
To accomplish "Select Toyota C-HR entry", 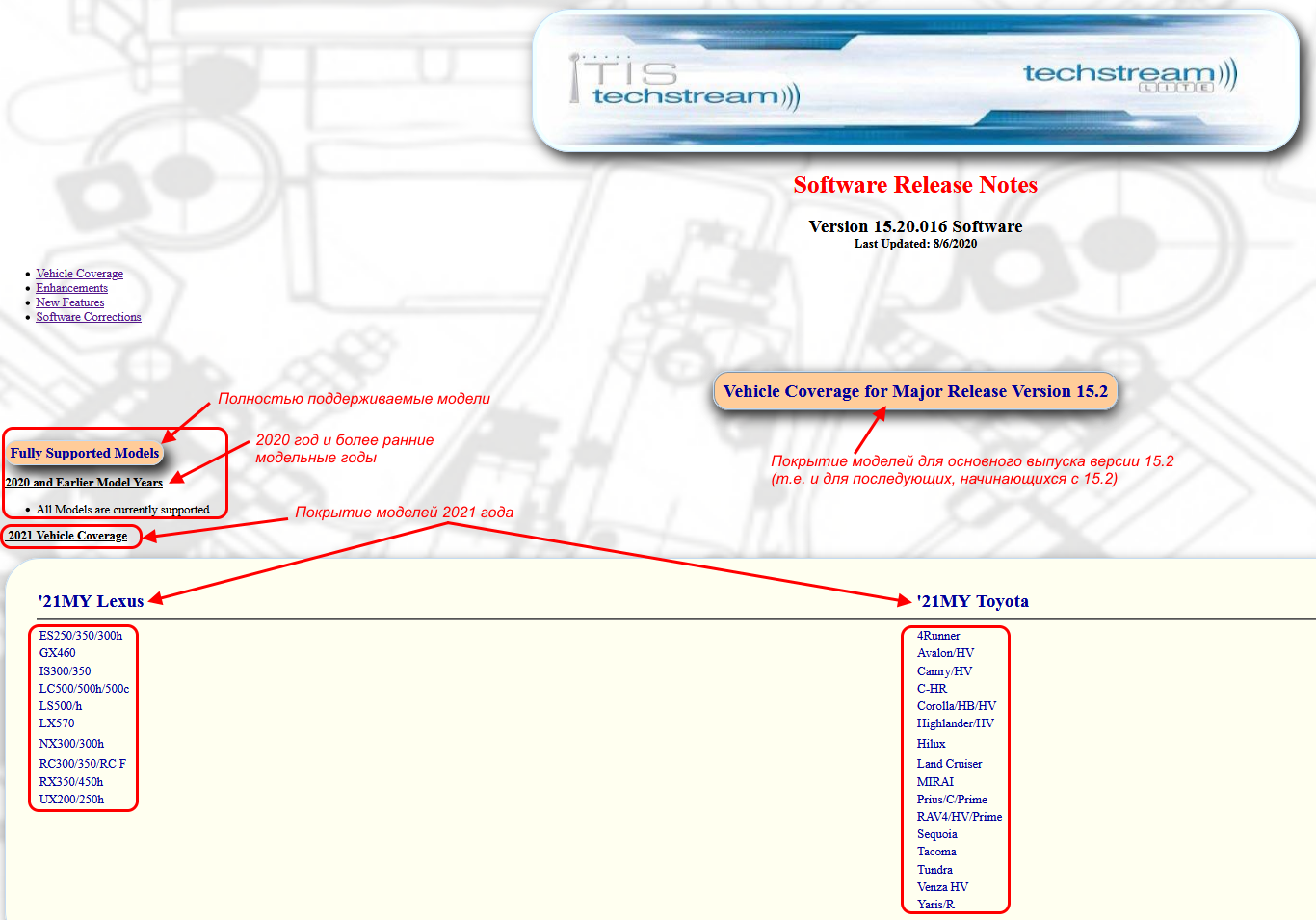I will (x=932, y=689).
